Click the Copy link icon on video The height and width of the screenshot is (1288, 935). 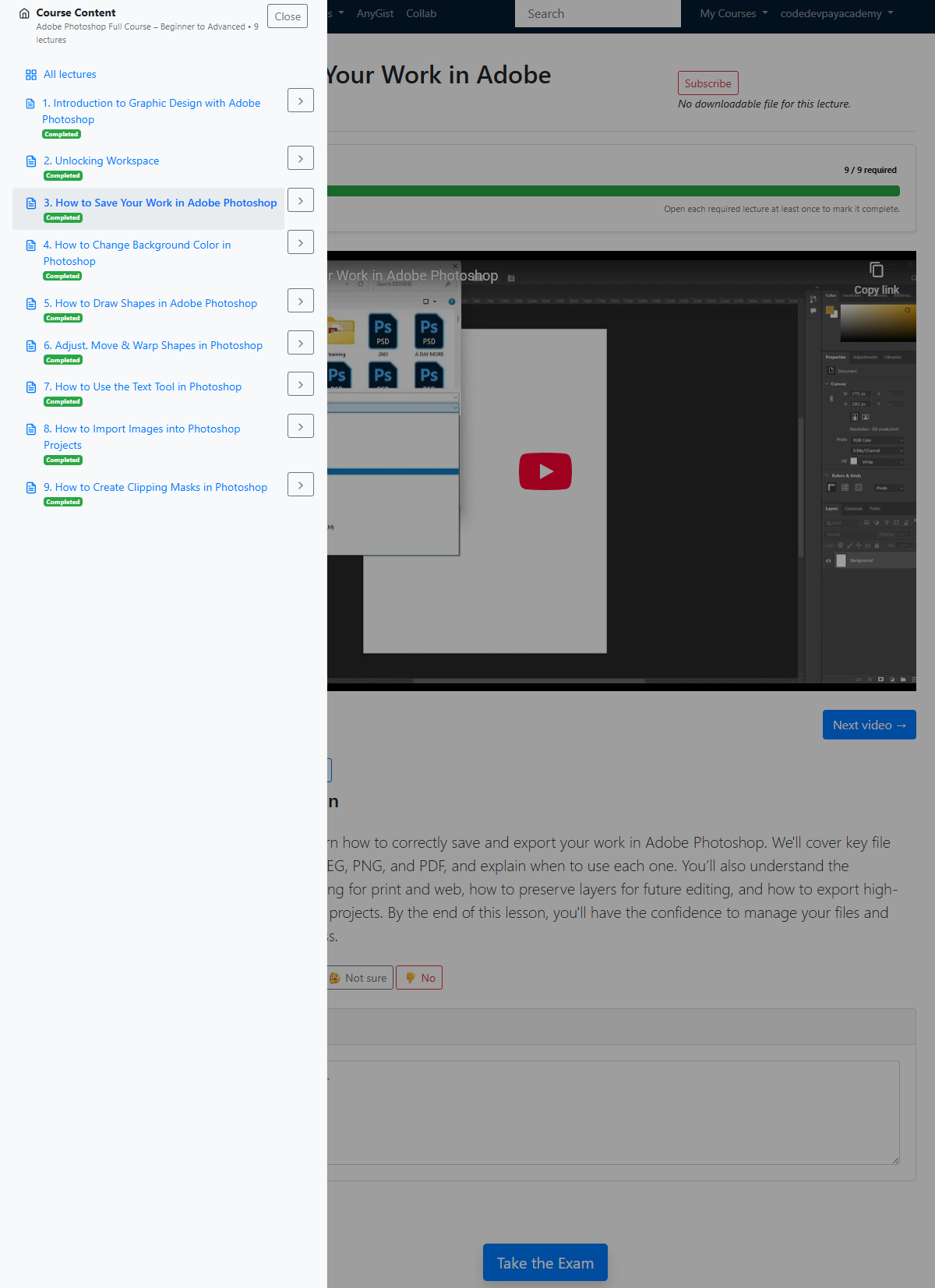click(877, 270)
